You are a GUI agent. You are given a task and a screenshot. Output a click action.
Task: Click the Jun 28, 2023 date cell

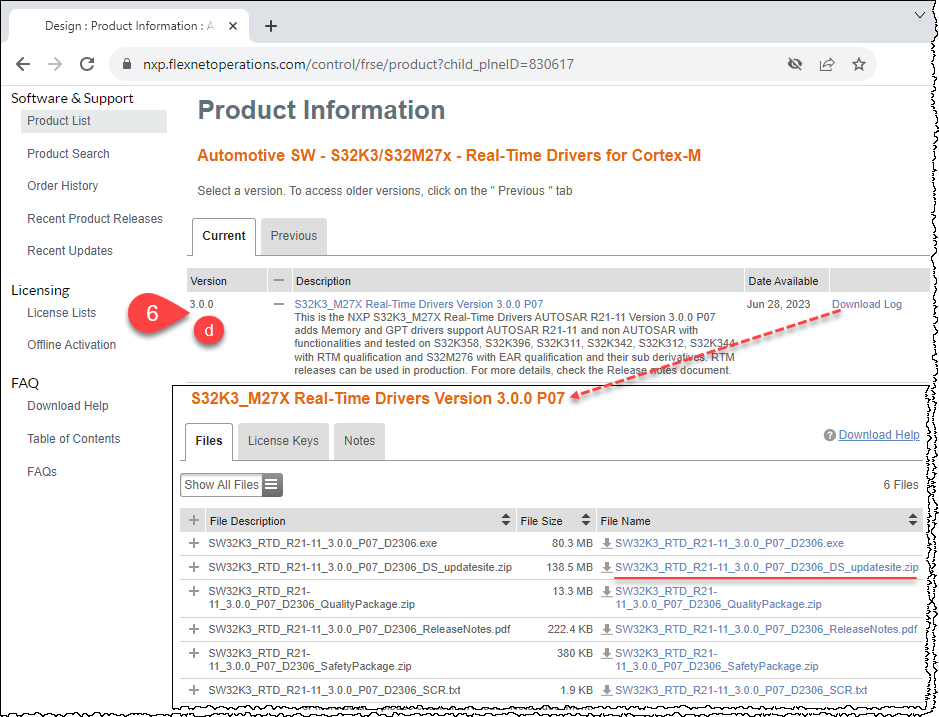point(778,304)
